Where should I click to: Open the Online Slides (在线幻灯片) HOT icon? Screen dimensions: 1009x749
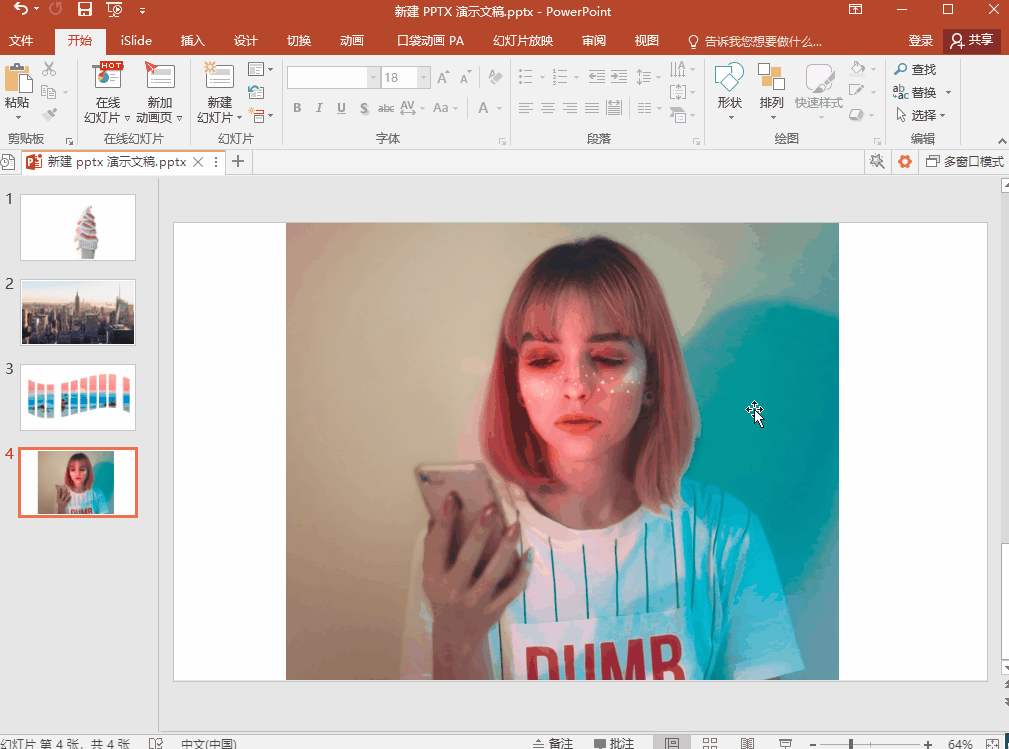click(107, 78)
